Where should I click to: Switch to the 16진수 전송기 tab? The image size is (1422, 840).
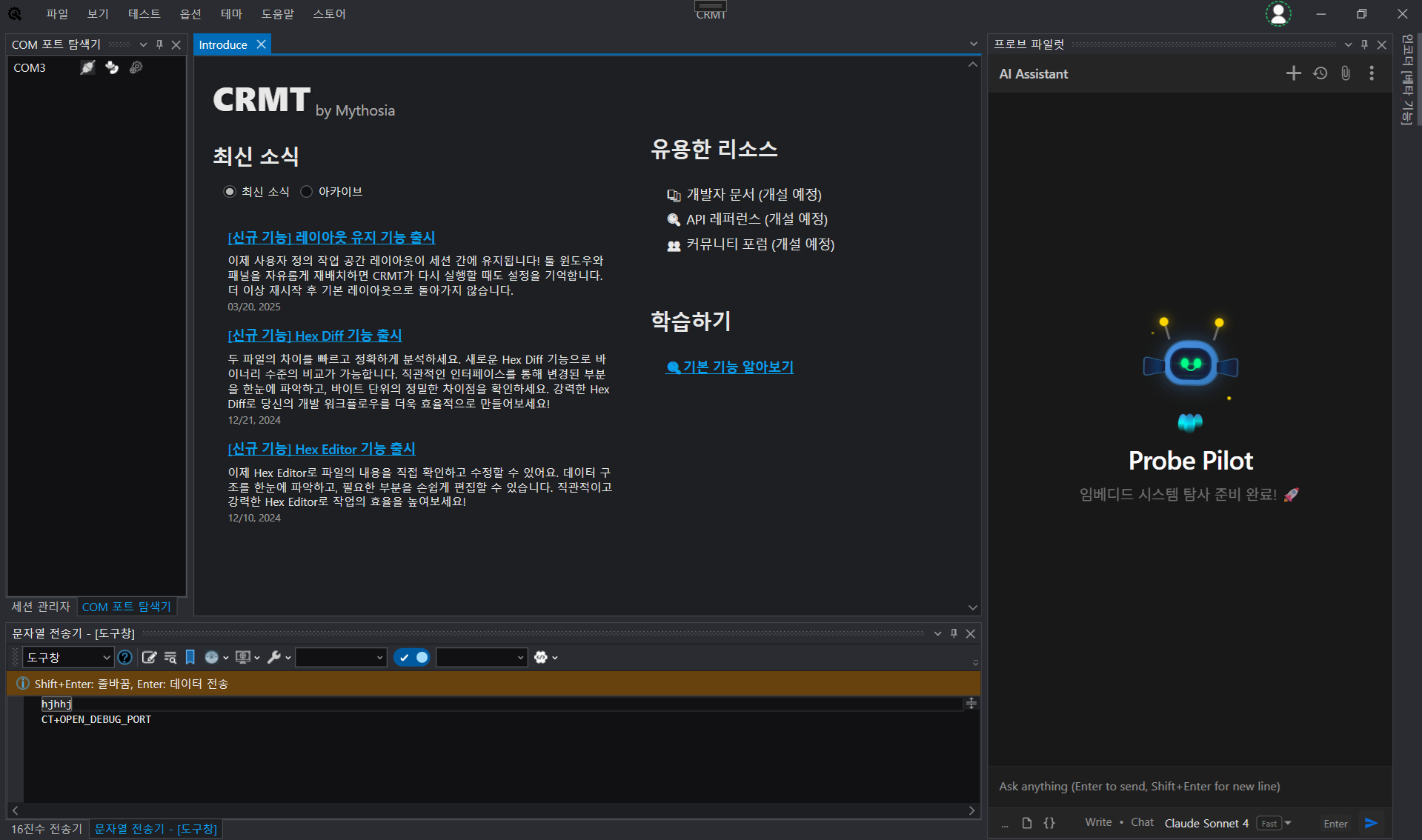45,829
